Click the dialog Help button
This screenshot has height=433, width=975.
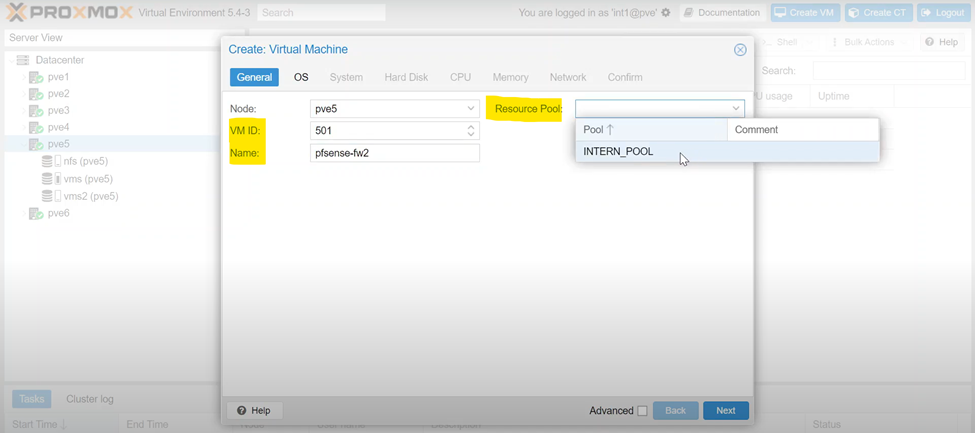pos(254,411)
